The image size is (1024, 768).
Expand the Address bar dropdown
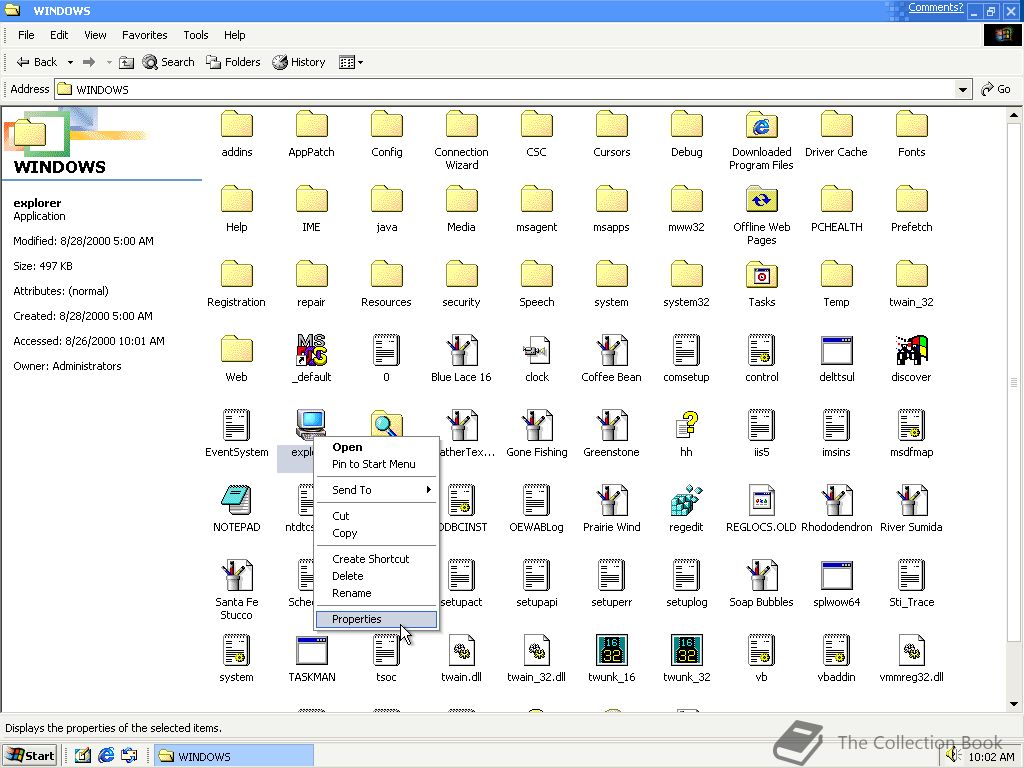click(963, 89)
